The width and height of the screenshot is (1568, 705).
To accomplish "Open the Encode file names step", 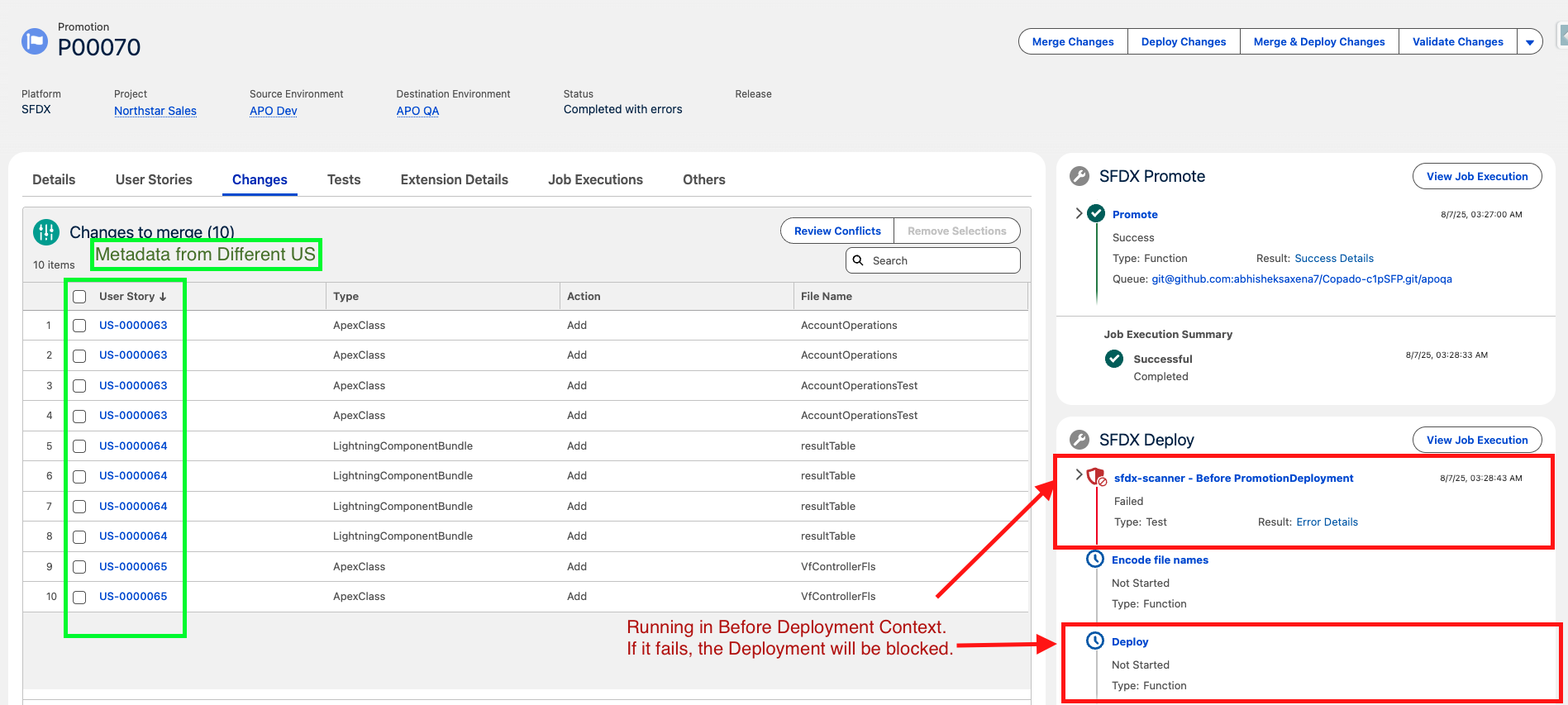I will tap(1160, 560).
